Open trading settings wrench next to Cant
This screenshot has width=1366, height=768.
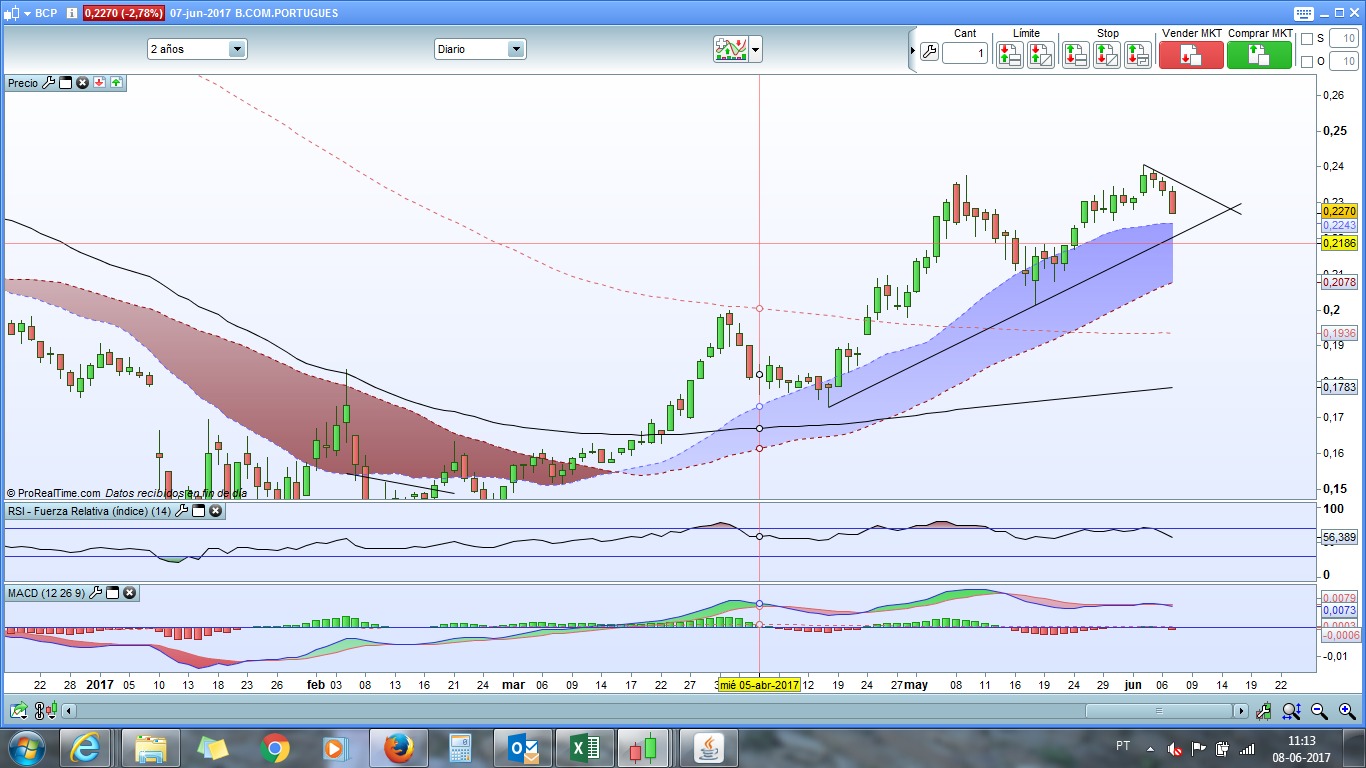tap(928, 54)
